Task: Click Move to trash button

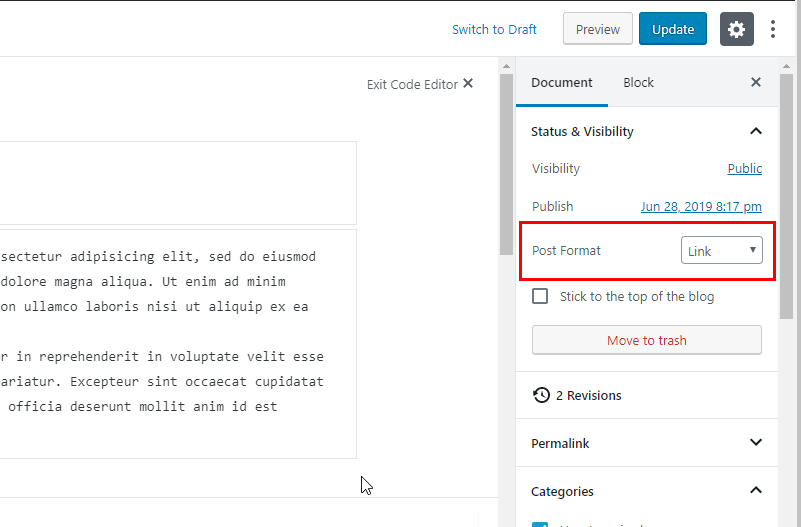Action: click(647, 340)
